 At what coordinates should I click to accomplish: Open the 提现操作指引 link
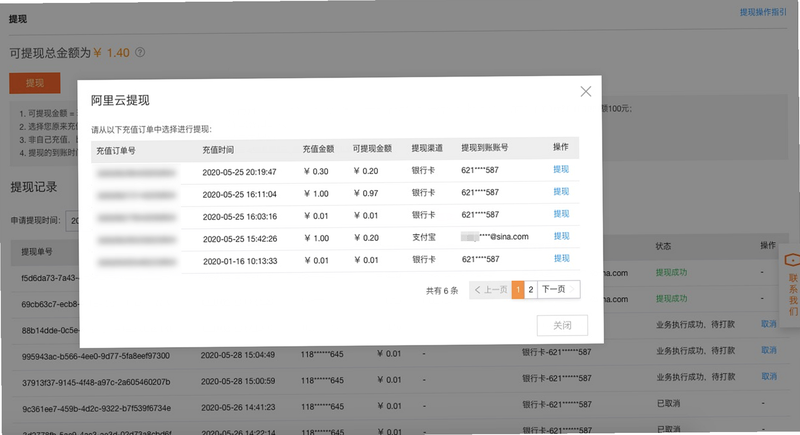pos(763,12)
